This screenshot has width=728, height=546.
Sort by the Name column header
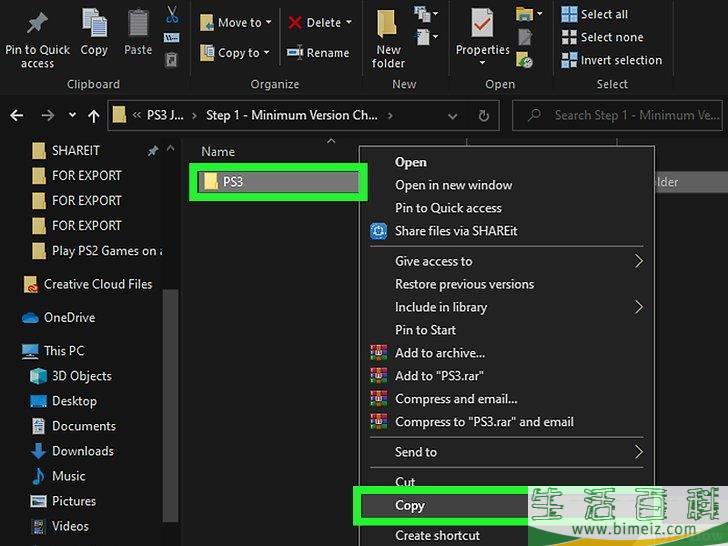(x=218, y=151)
